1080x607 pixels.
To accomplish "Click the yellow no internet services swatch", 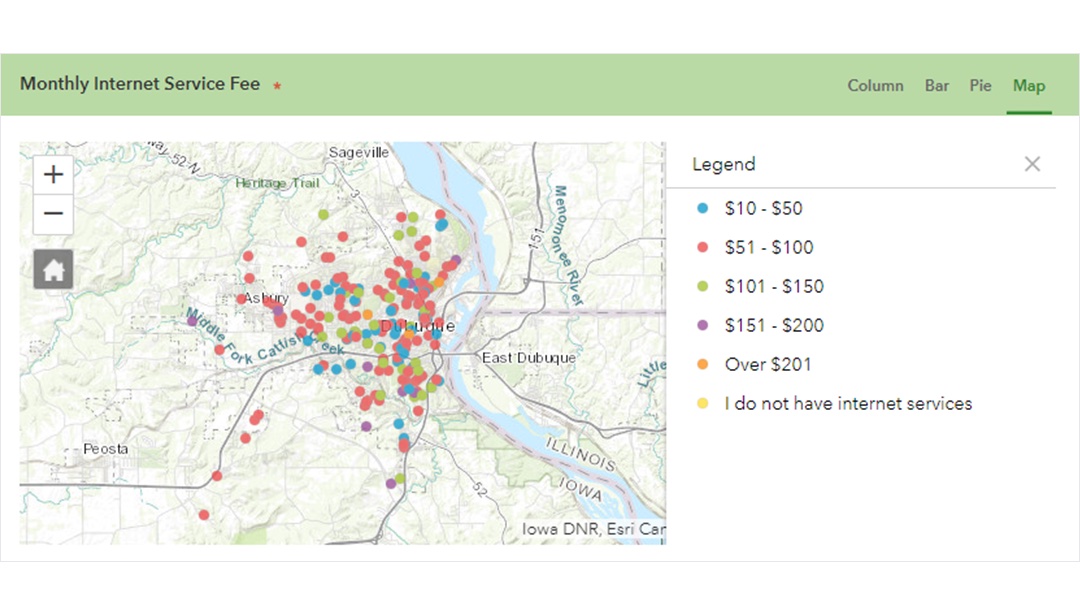I will (703, 403).
